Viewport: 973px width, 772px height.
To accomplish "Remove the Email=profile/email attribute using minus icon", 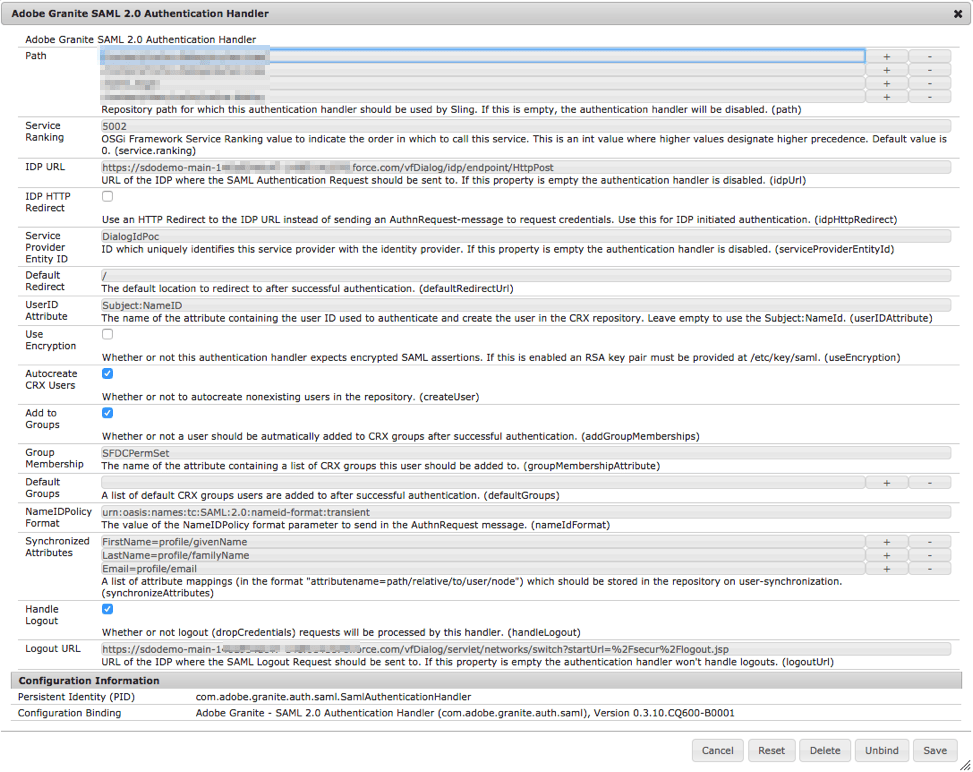I will pos(931,569).
